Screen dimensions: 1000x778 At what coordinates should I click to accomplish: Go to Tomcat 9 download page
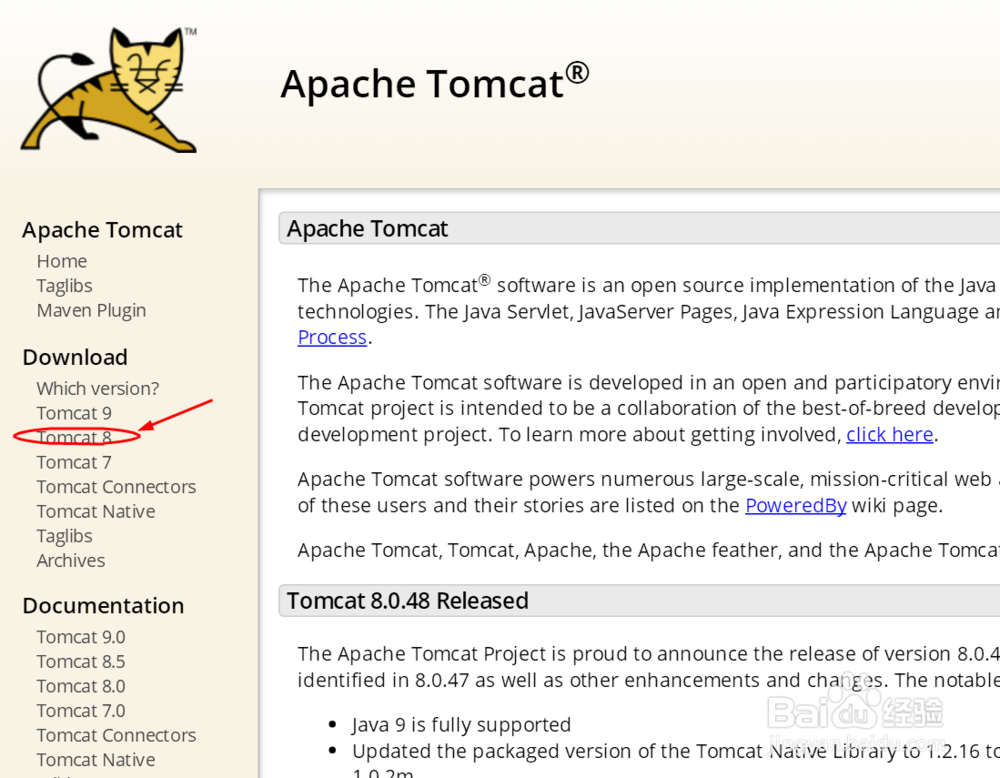coord(74,413)
